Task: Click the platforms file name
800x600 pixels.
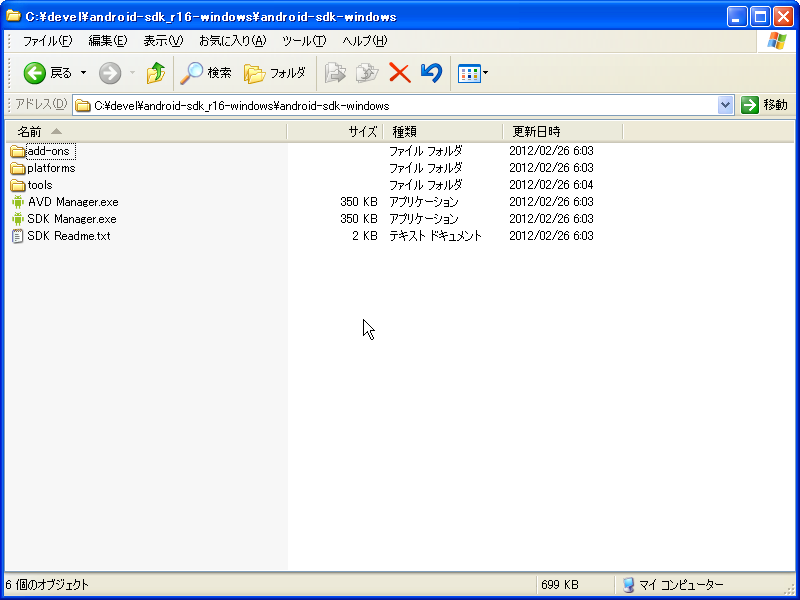Action: coord(51,168)
